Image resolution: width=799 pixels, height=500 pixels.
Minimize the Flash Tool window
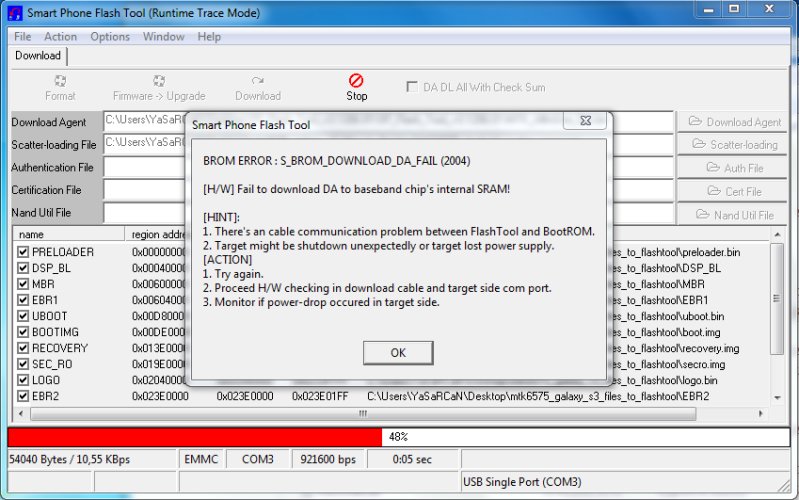click(708, 10)
